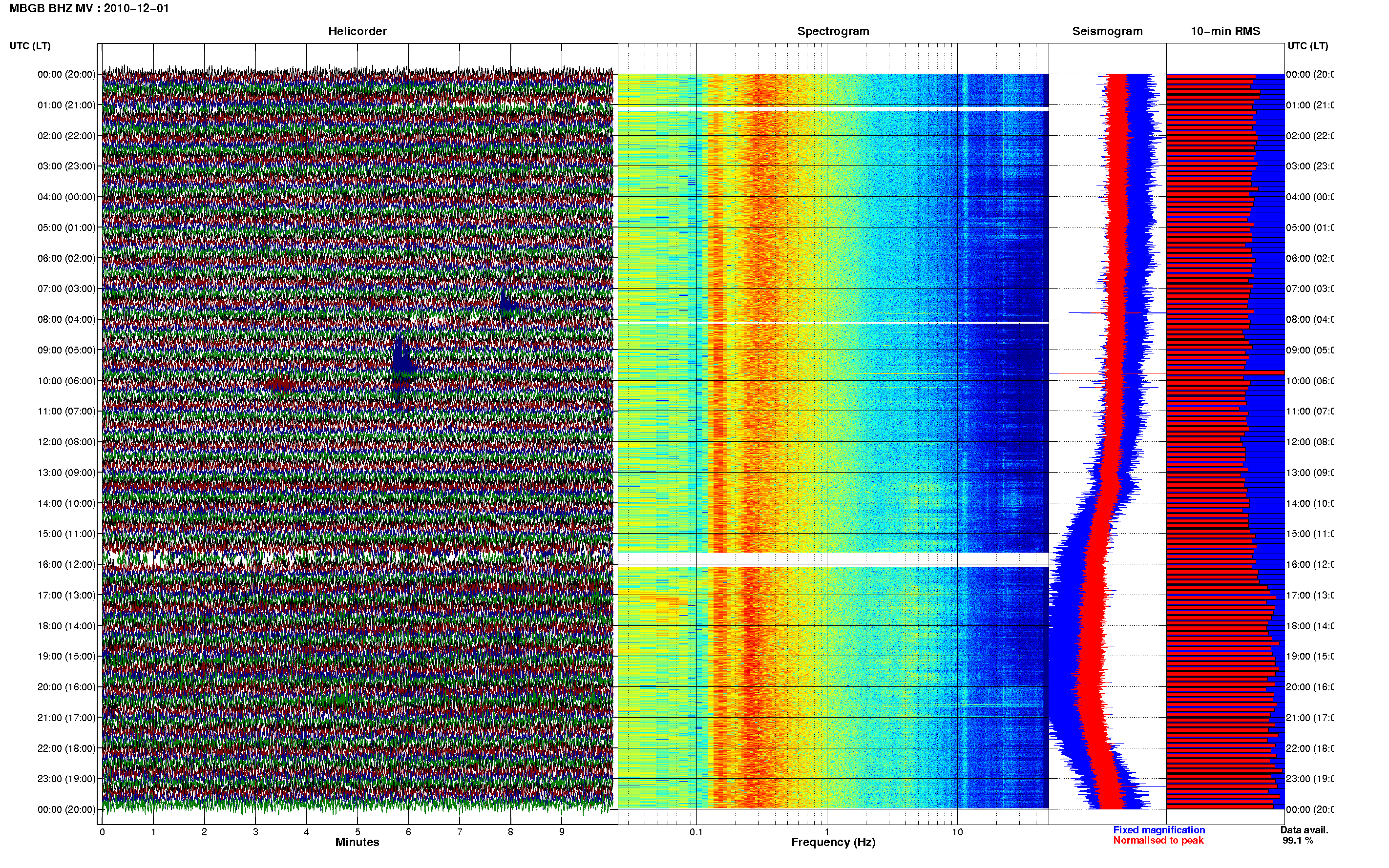1389x868 pixels.
Task: Click the right-axis label '12:00 (08:0'
Action: tap(1310, 442)
